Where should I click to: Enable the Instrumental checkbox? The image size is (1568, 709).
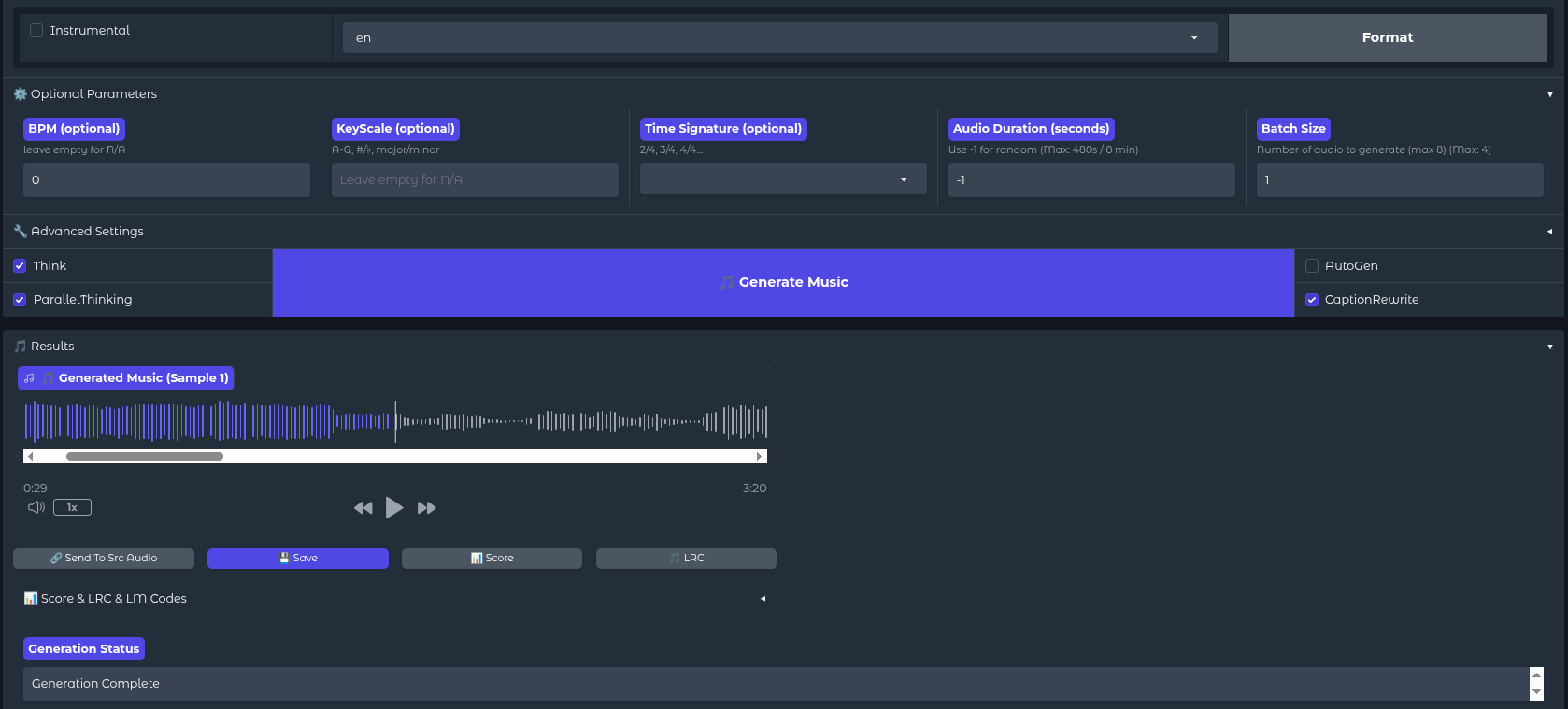(36, 31)
